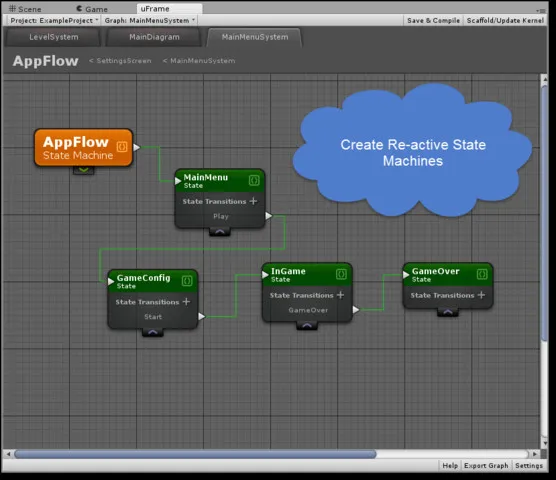Screen dimensions: 556x480
Task: Click the code icon on AppFlow node
Action: (x=122, y=146)
